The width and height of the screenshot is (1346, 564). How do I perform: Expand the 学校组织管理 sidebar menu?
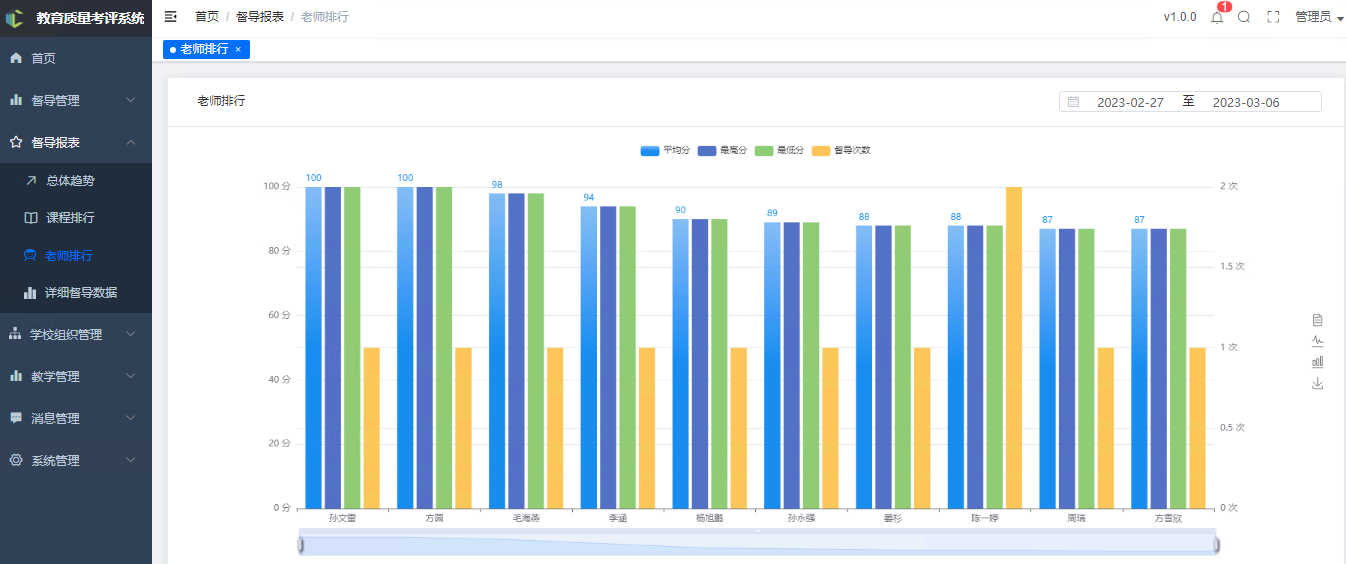point(76,334)
